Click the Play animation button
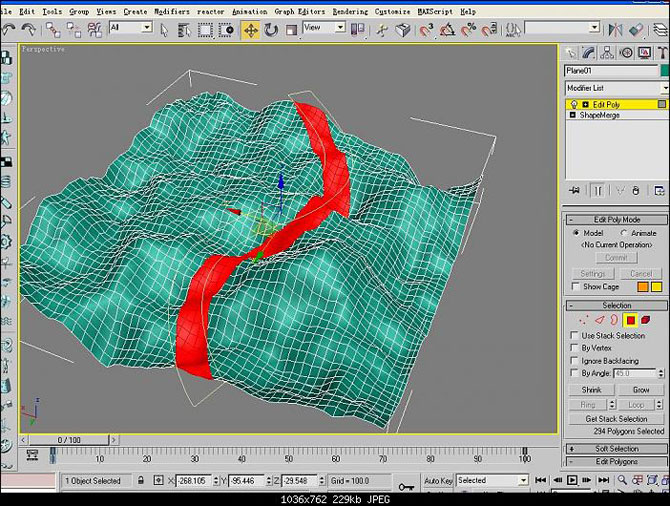This screenshot has width=670, height=506. click(572, 480)
